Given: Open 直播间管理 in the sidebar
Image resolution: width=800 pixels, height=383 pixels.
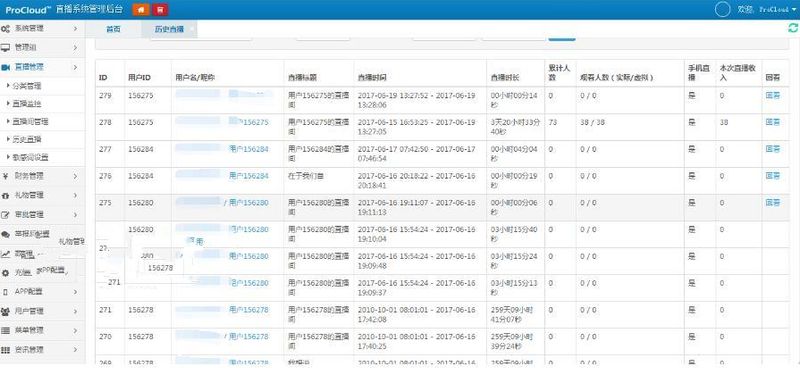Looking at the screenshot, I should point(30,122).
